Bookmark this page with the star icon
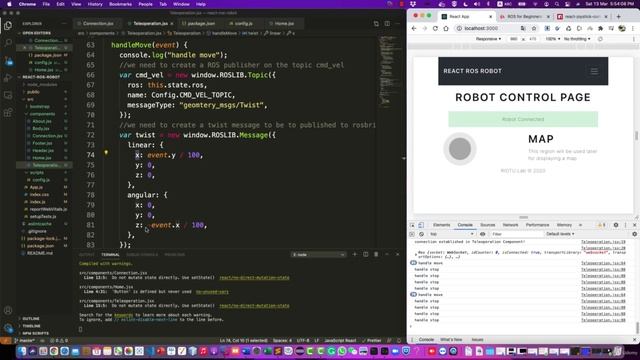640x360 pixels. [x=534, y=29]
